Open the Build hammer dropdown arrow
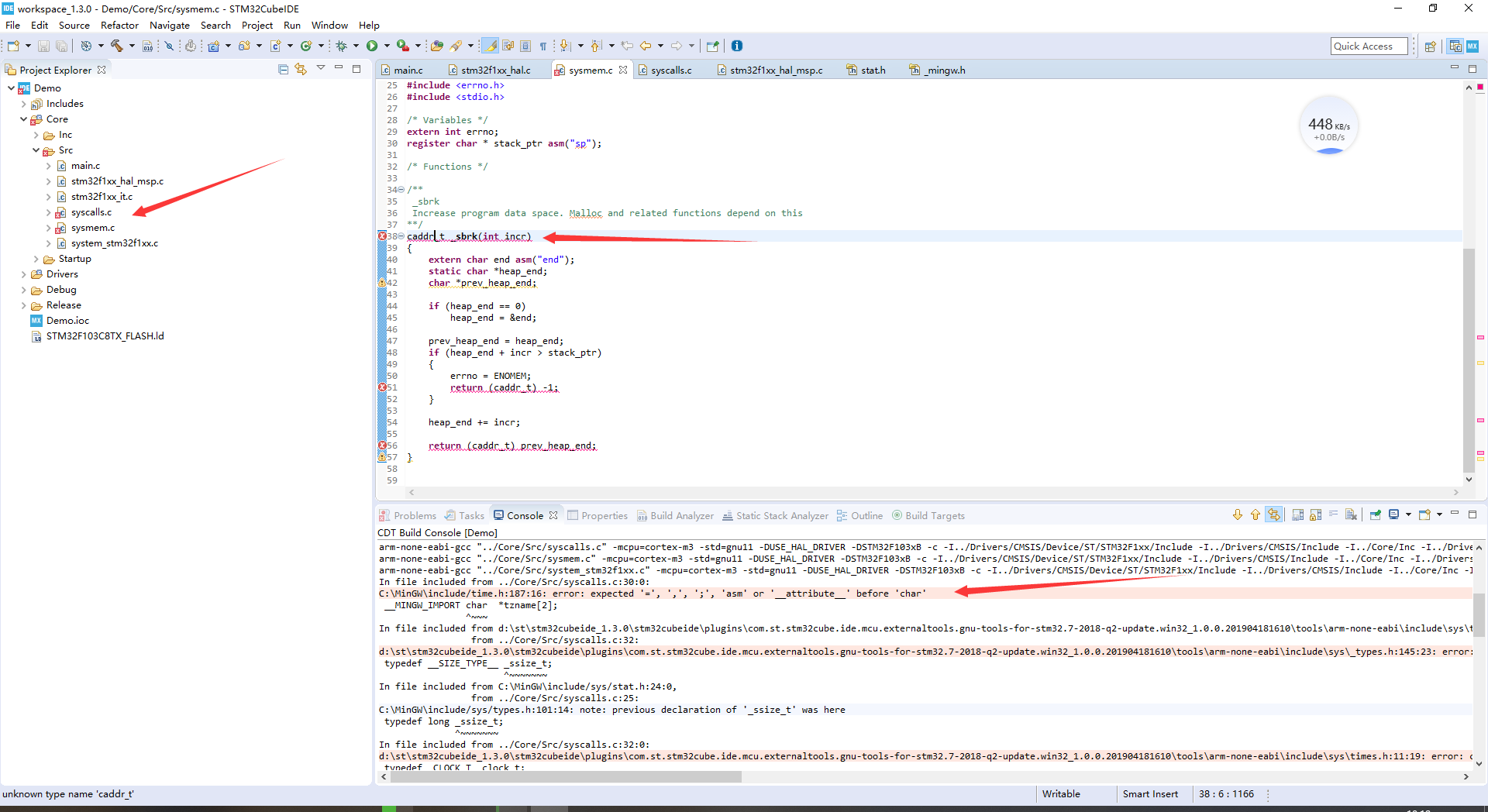This screenshot has height=812, width=1488. coord(132,46)
